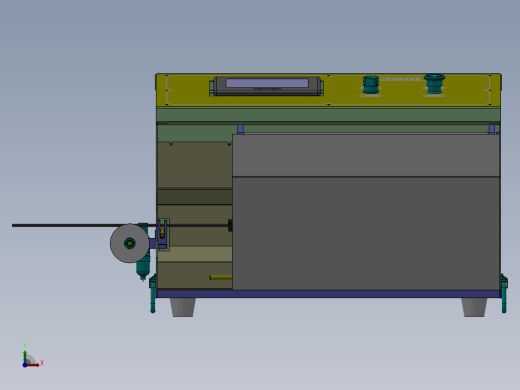This screenshot has width=520, height=390.
Task: Select the large dark gray lower cover
Action: pos(366,233)
